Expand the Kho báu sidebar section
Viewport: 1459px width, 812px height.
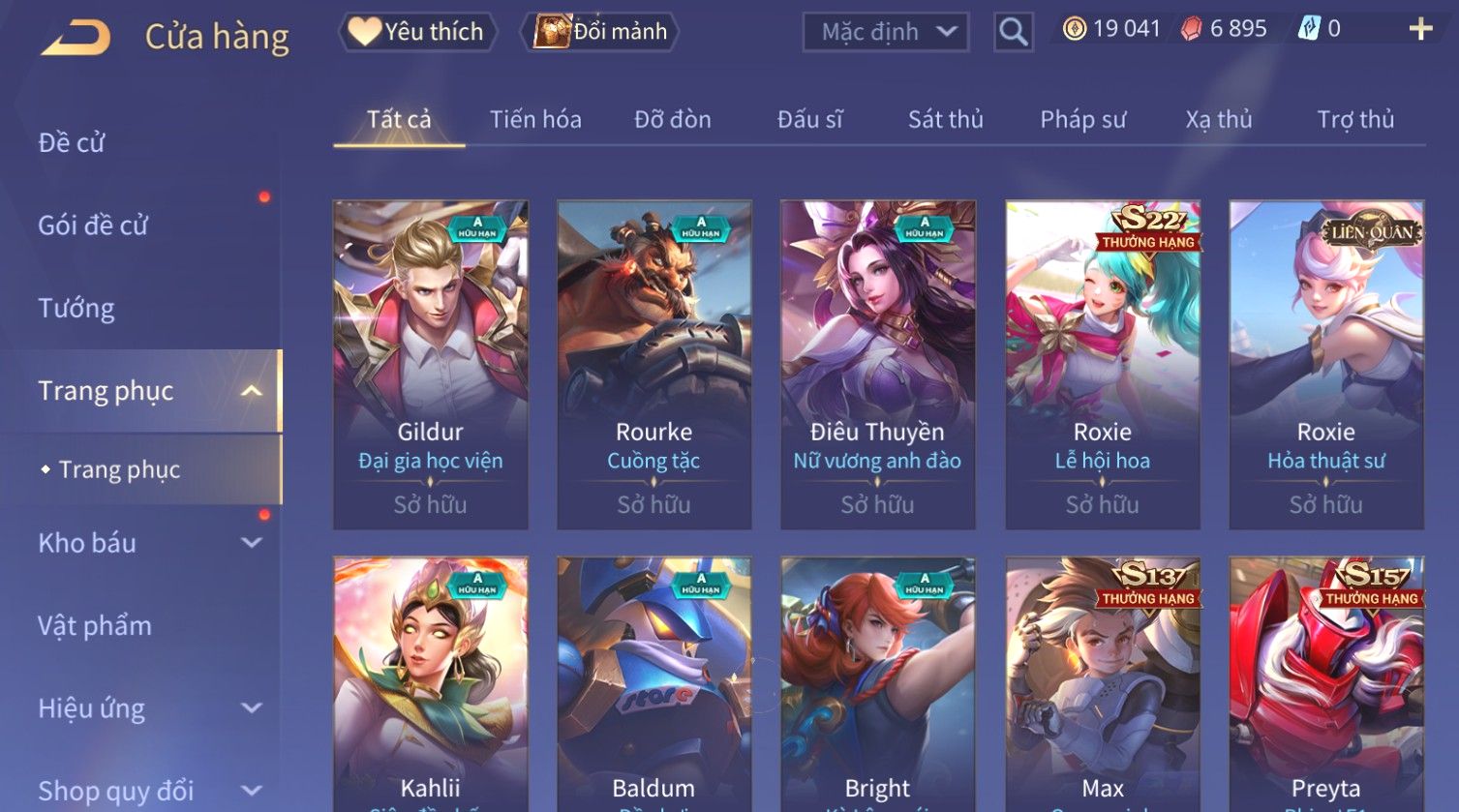(251, 543)
